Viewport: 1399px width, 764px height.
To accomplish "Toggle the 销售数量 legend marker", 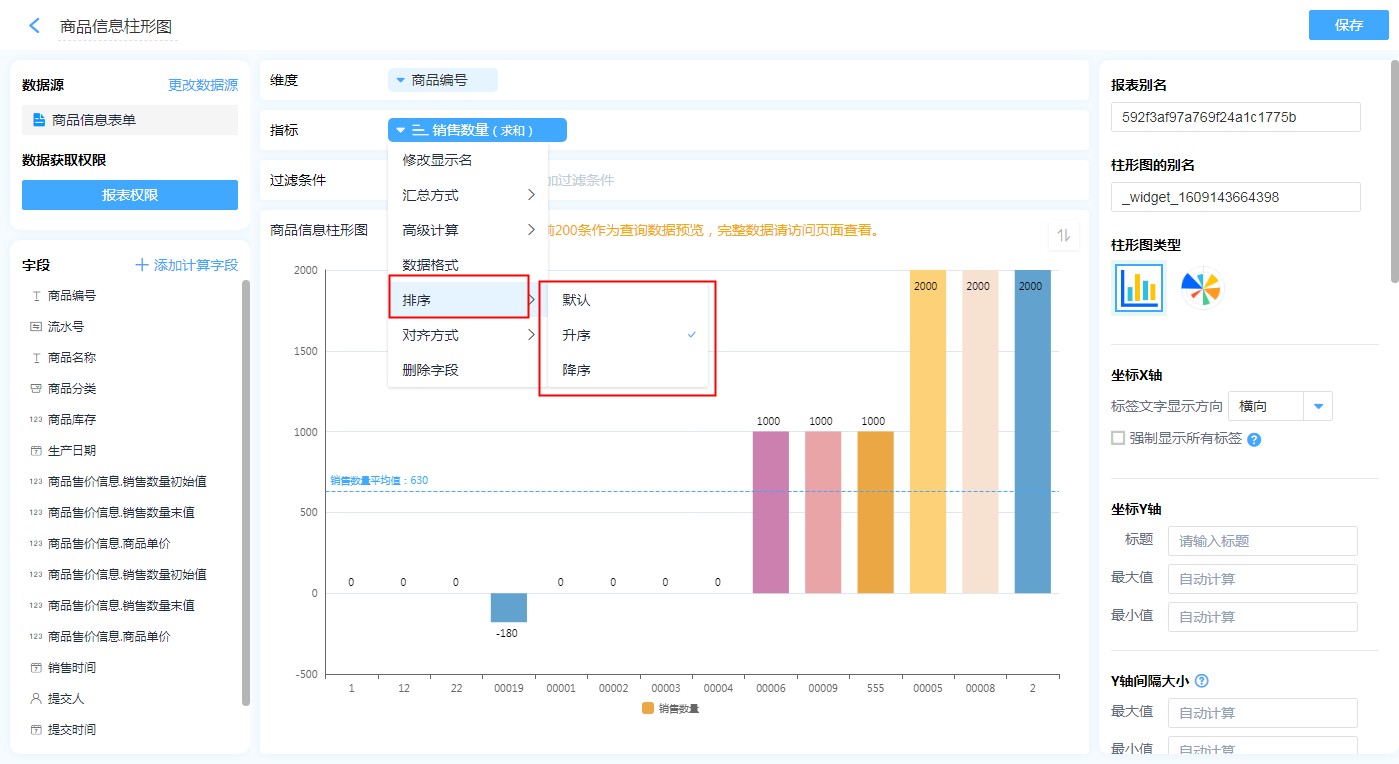I will click(648, 708).
